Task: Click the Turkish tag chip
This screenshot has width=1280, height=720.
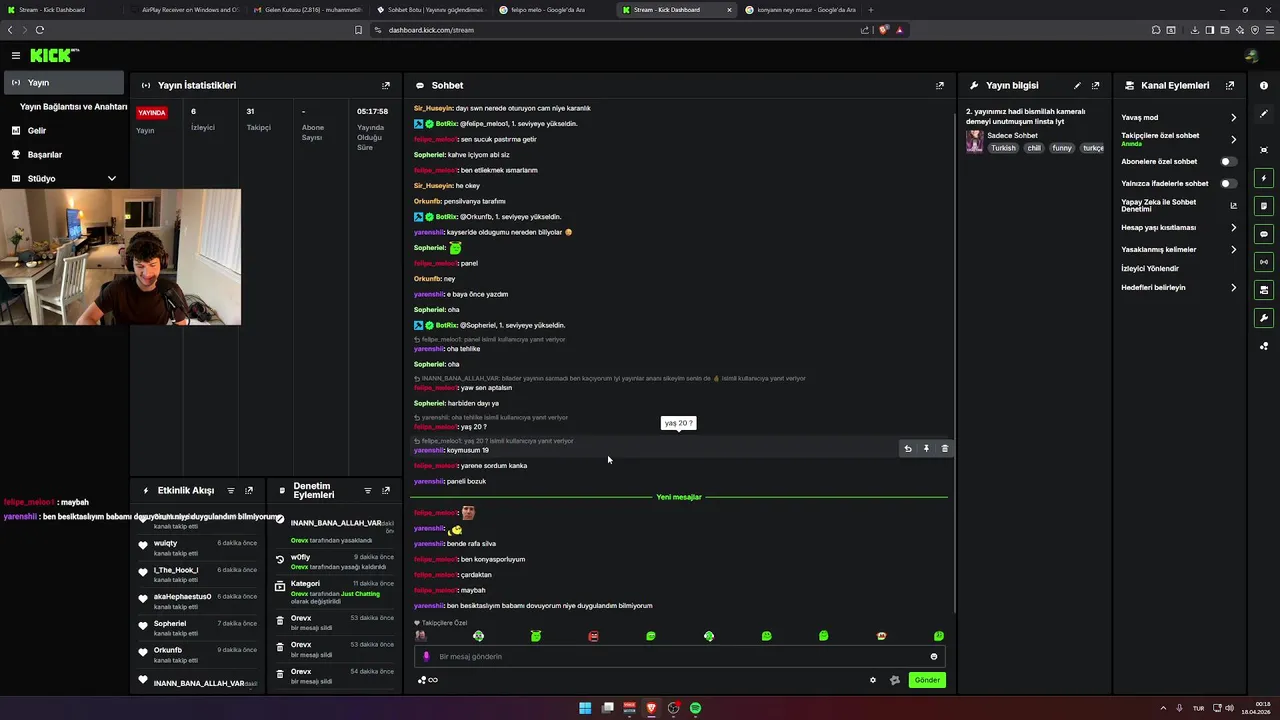Action: coord(1003,148)
